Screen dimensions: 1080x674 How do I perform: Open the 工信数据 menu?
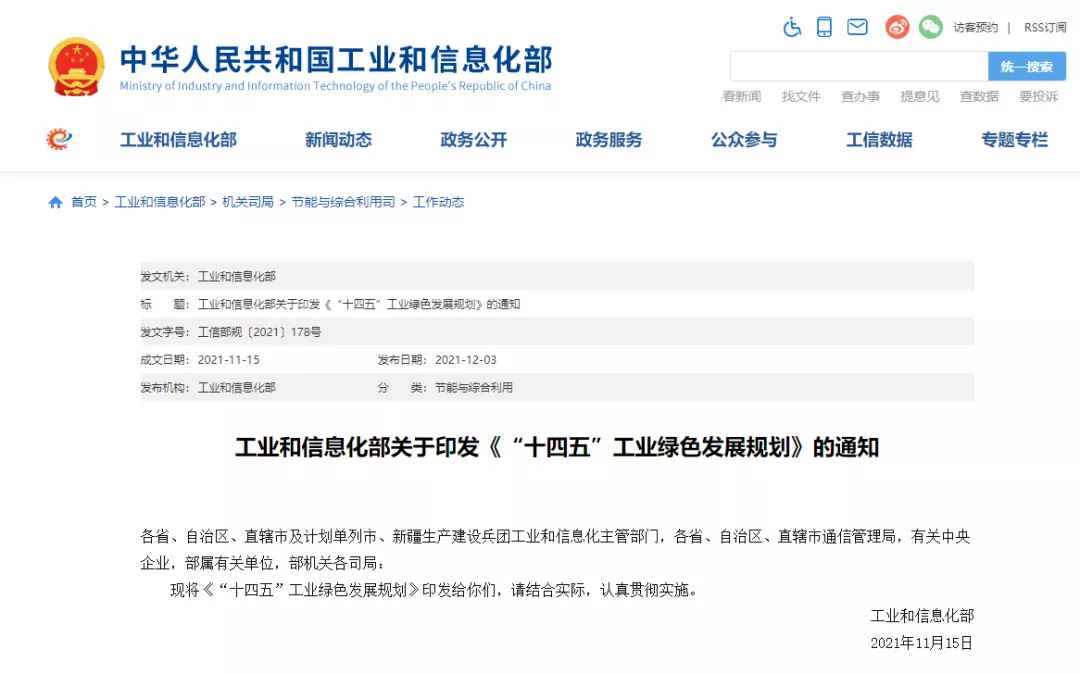880,140
